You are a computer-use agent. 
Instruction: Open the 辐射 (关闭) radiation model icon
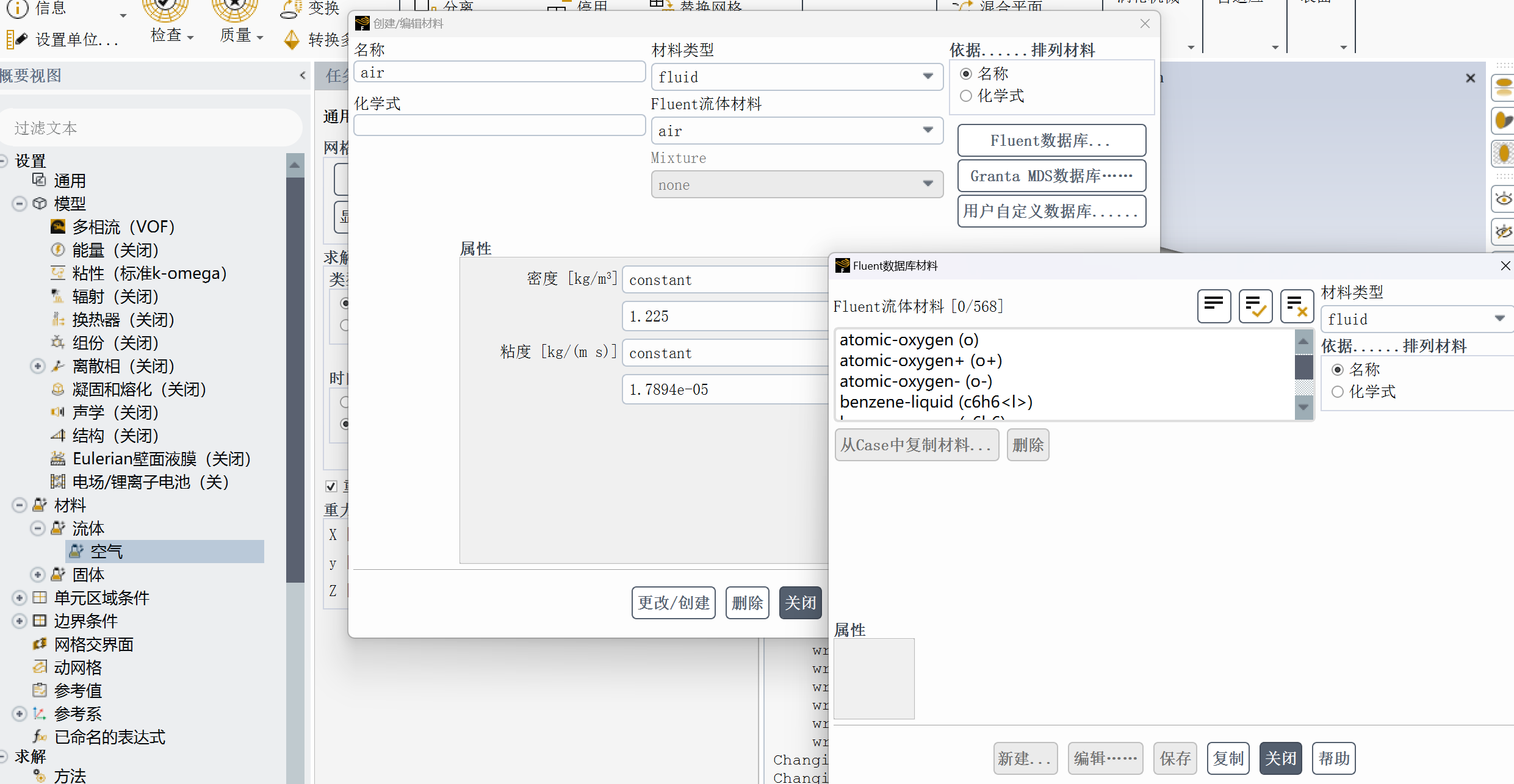coord(58,297)
